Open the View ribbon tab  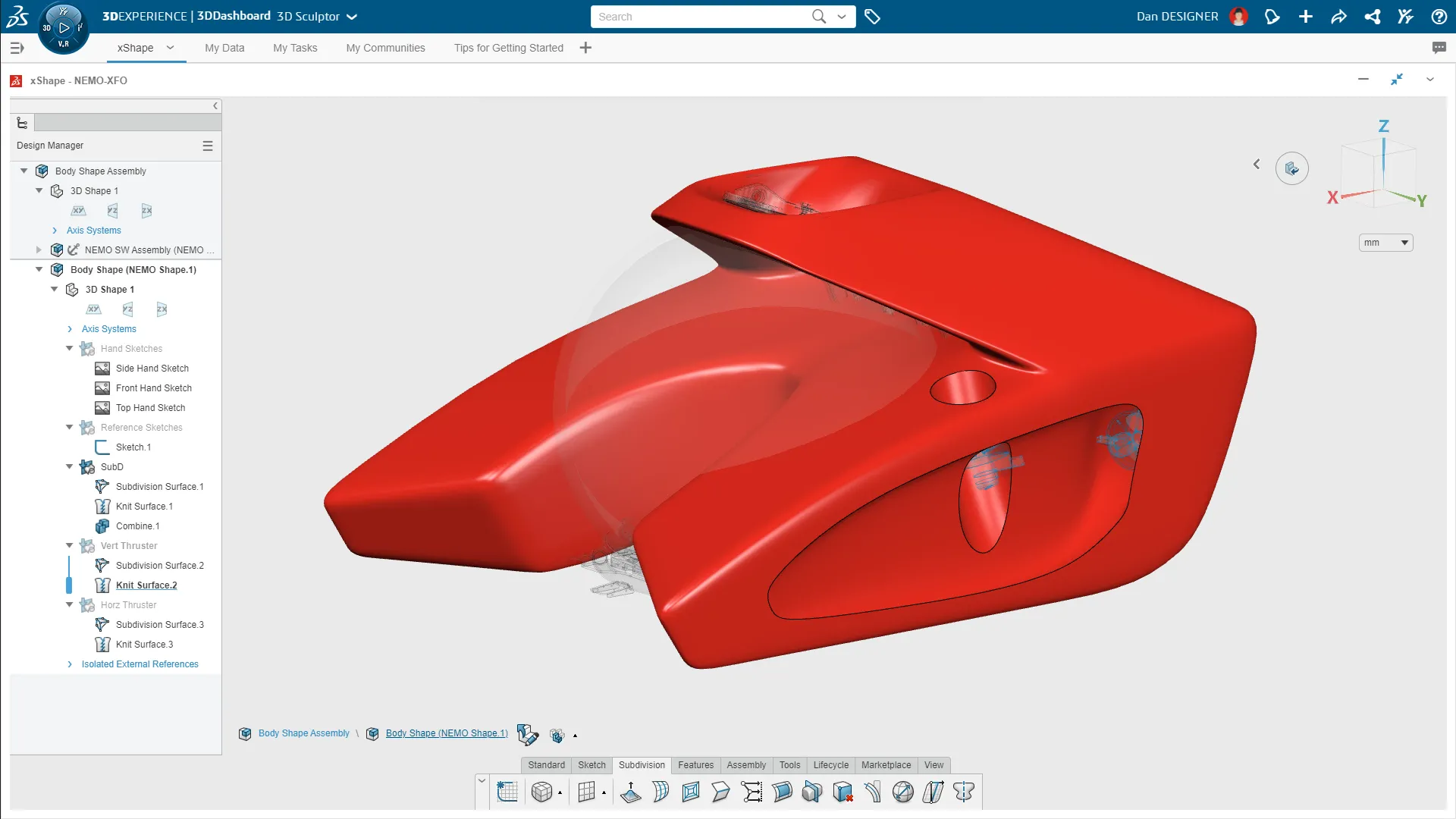(934, 765)
